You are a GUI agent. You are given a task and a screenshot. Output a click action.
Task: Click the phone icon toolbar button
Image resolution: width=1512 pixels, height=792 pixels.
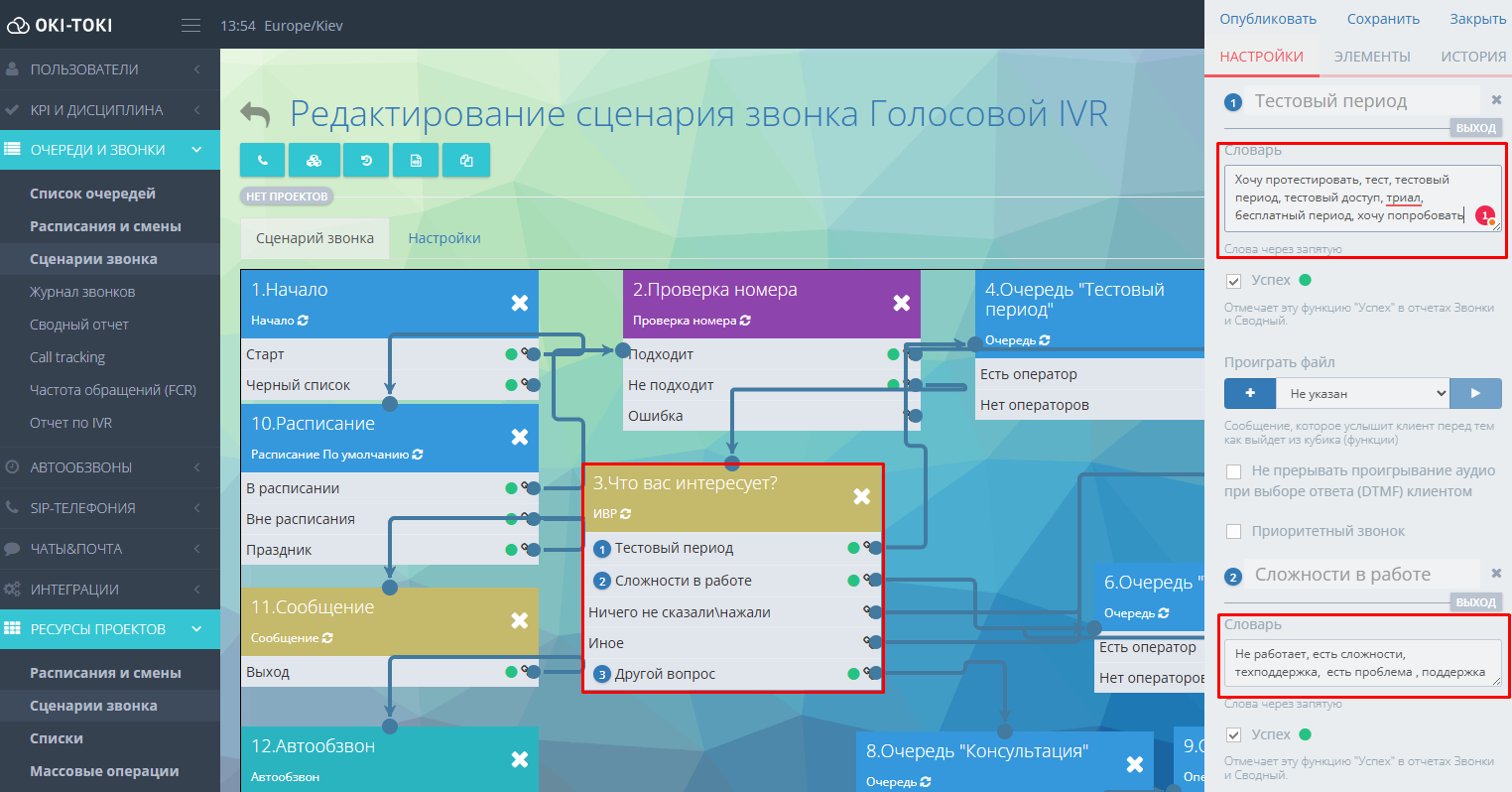(263, 161)
